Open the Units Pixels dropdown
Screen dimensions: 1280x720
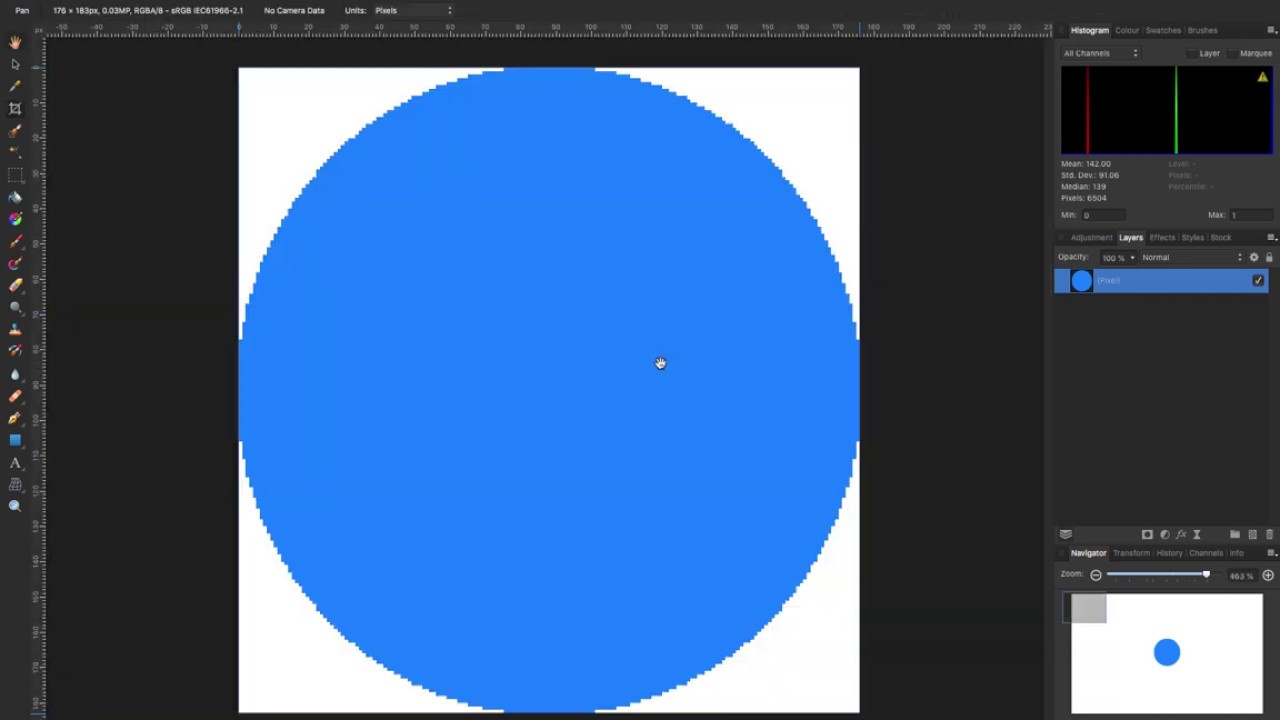(414, 10)
